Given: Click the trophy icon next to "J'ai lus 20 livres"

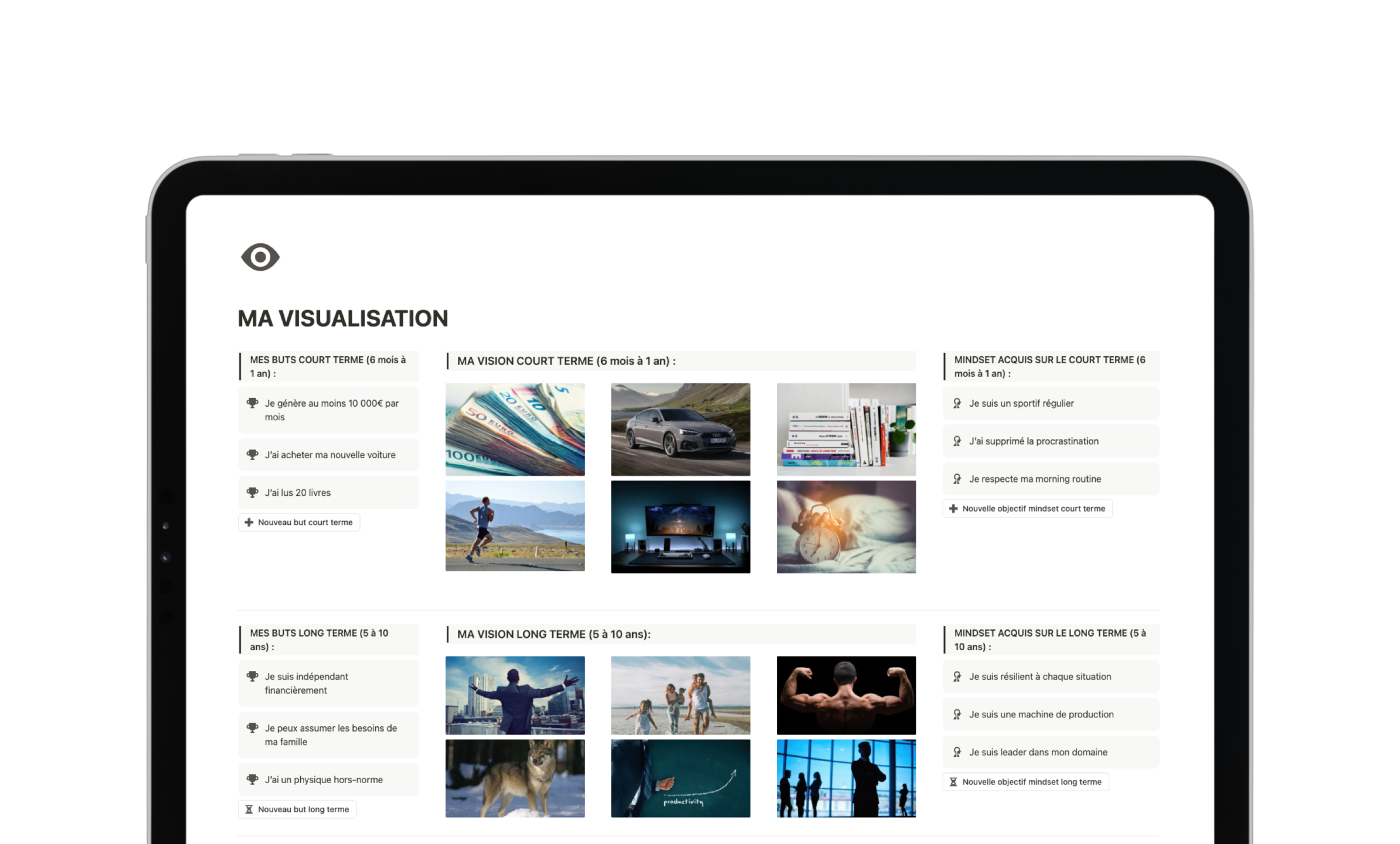Looking at the screenshot, I should 253,492.
